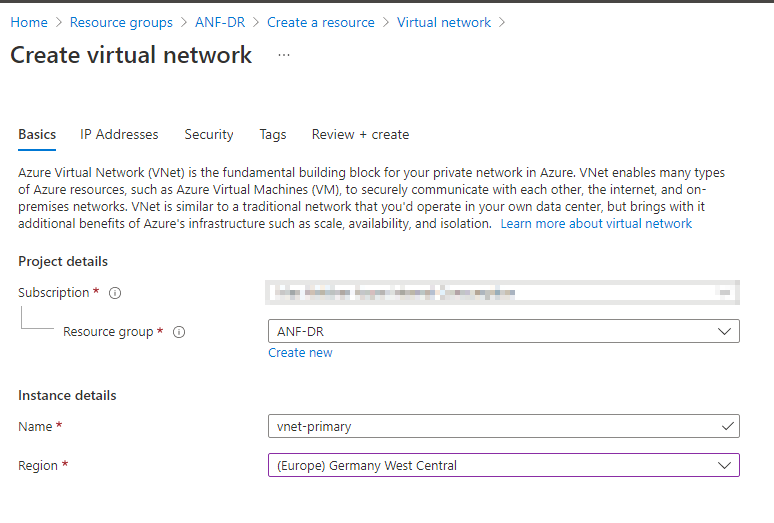Screen dimensions: 774x523
Task: Click the Create new resource group link
Action: coord(300,353)
